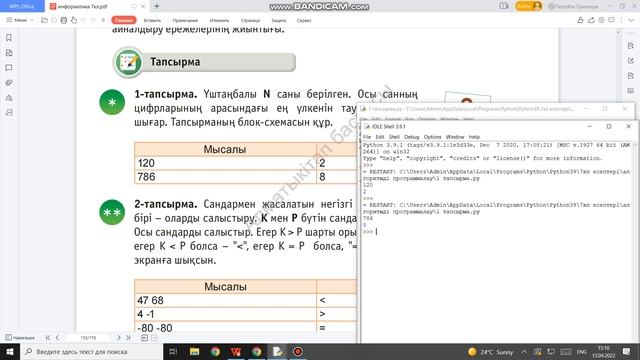Open Options menu in IDLE Shell
This screenshot has width=640, height=360.
(432, 137)
